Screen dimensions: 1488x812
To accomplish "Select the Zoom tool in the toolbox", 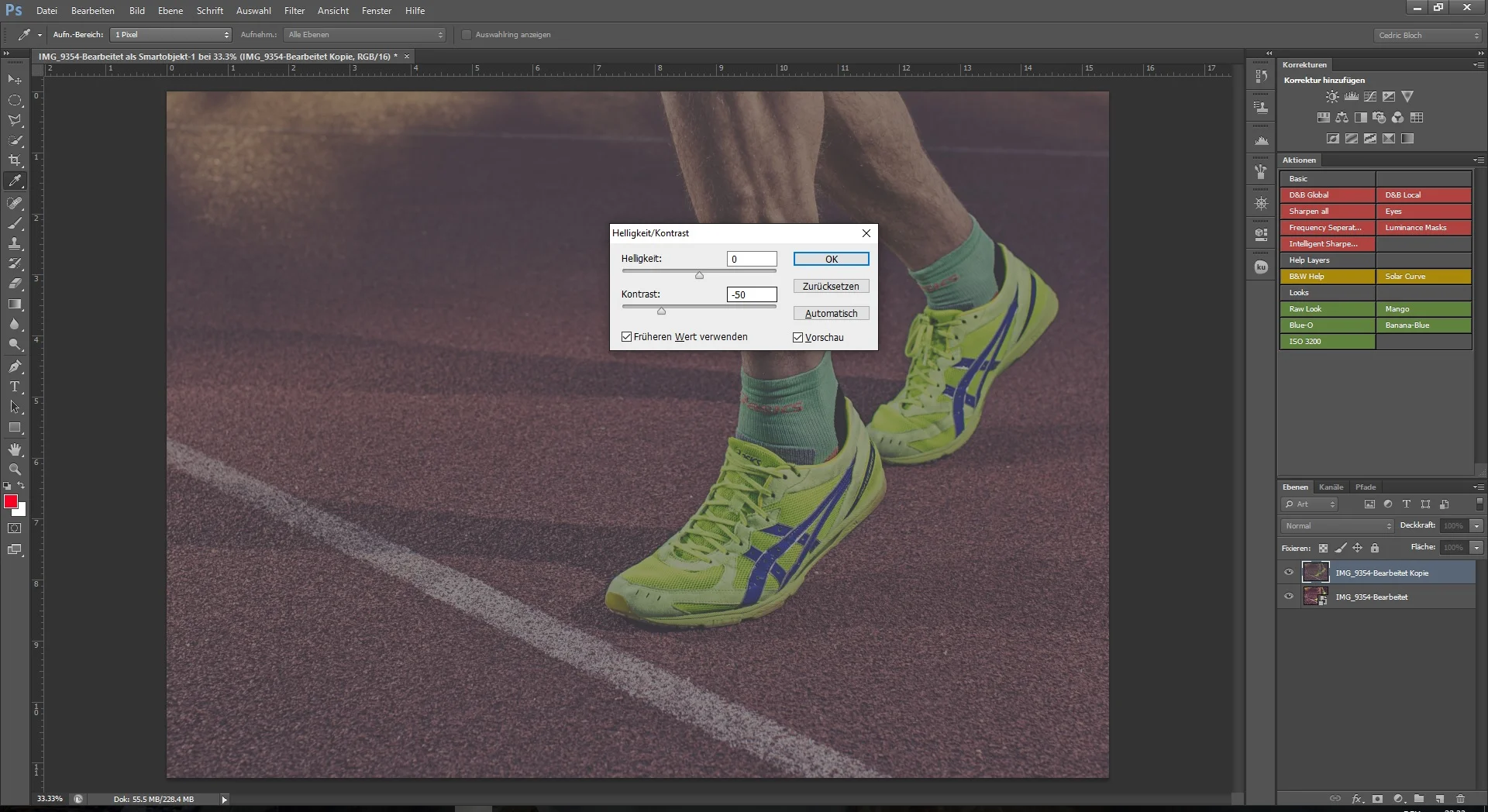I will click(x=15, y=470).
